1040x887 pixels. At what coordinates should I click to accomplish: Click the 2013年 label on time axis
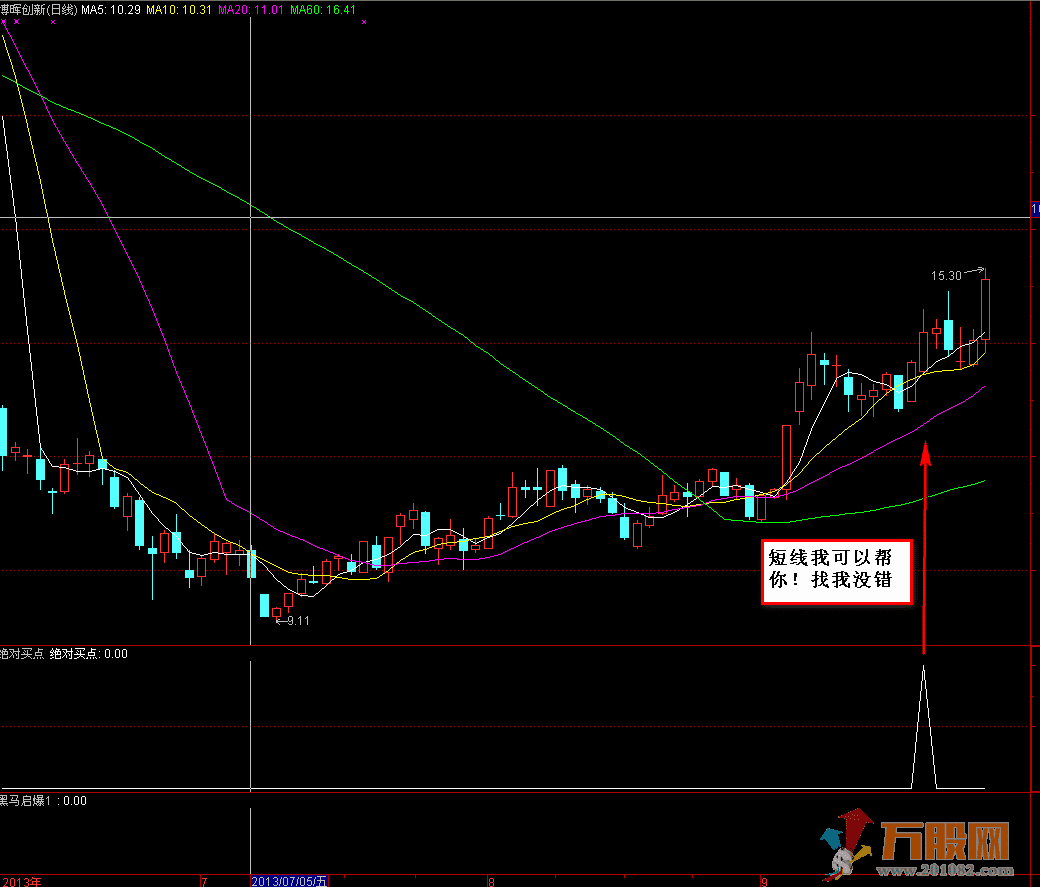pyautogui.click(x=21, y=882)
